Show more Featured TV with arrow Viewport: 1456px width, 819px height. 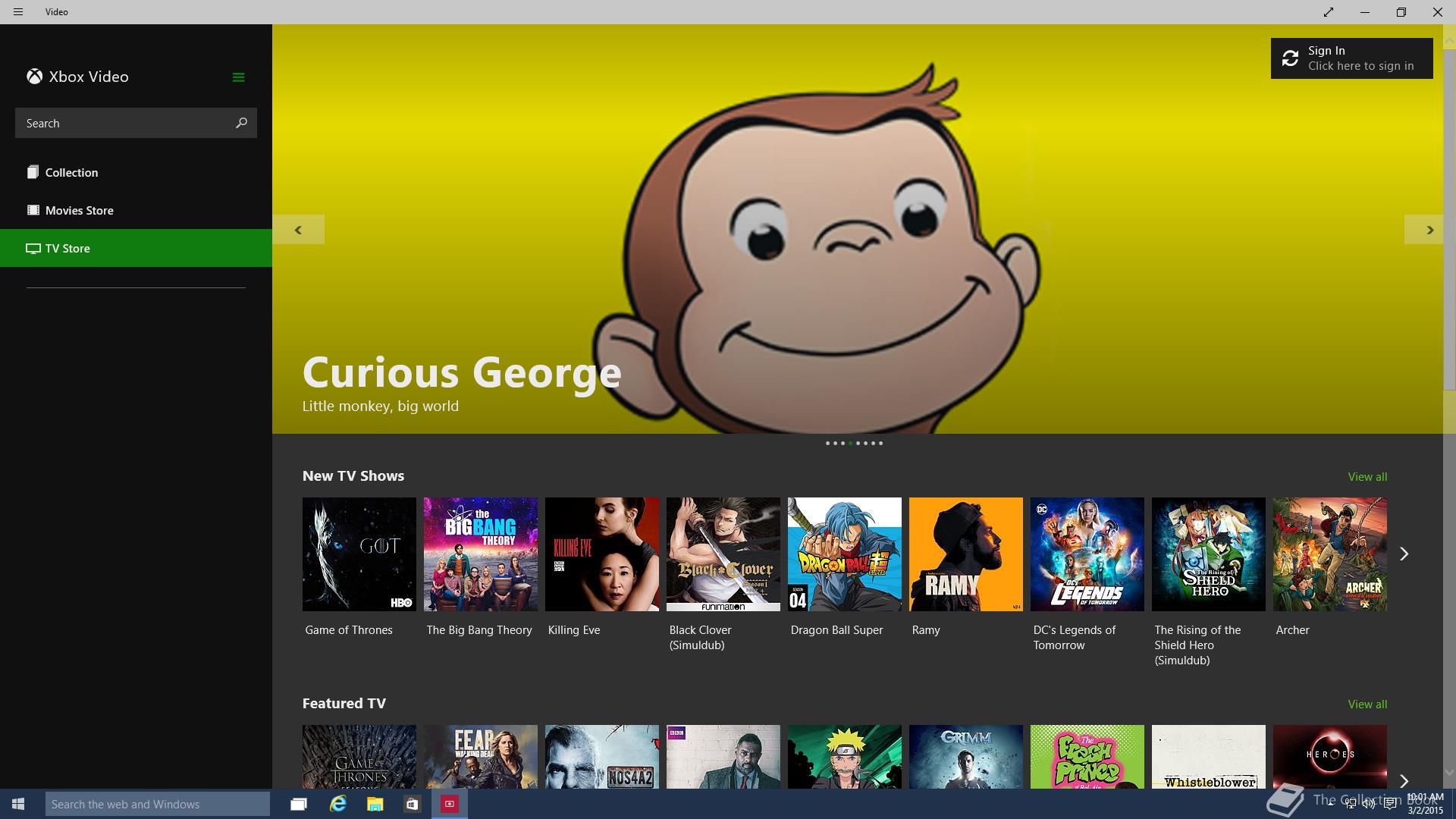pyautogui.click(x=1404, y=780)
